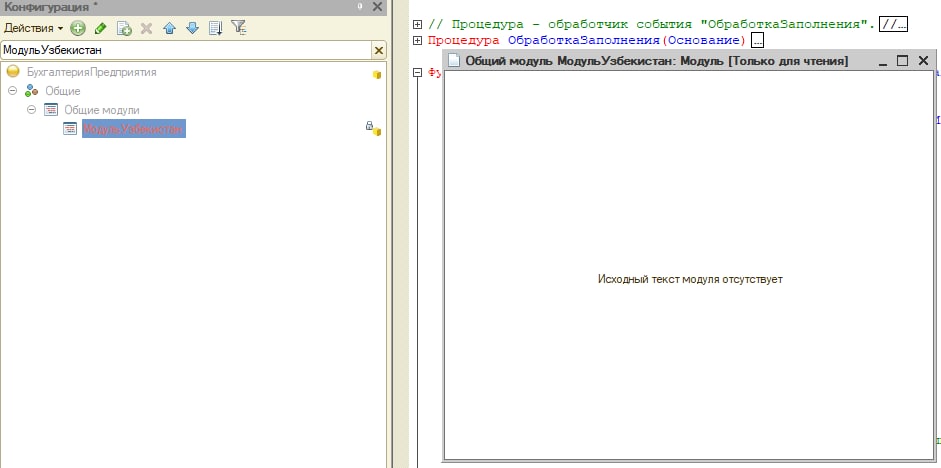941x468 pixels.
Task: Click the text Исходный текст модуля отсутствует
Action: (x=690, y=279)
